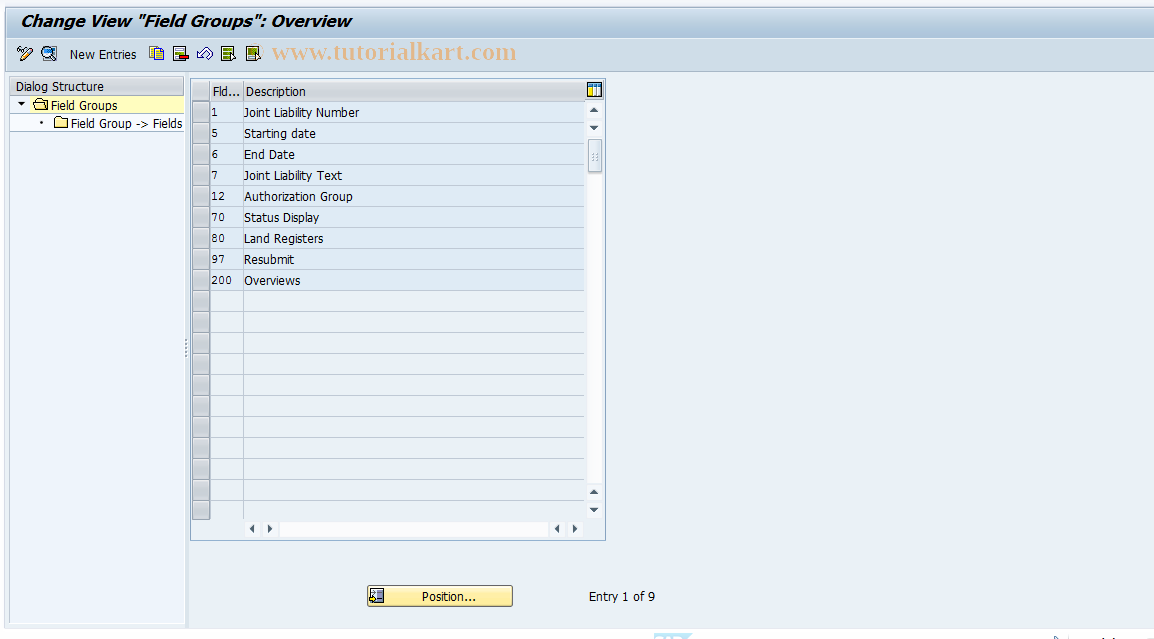The height and width of the screenshot is (639, 1154).
Task: Click the page-up arrow near table bottom
Action: pos(594,492)
